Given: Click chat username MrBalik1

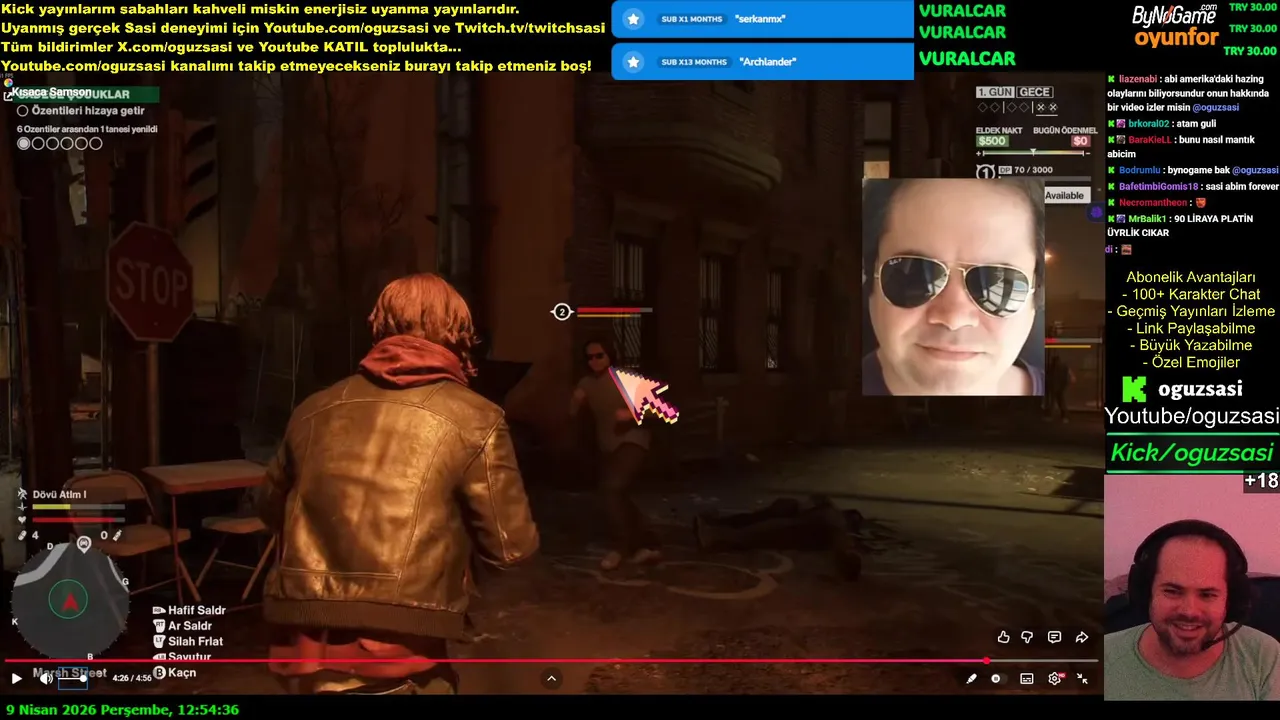Looking at the screenshot, I should [1148, 219].
